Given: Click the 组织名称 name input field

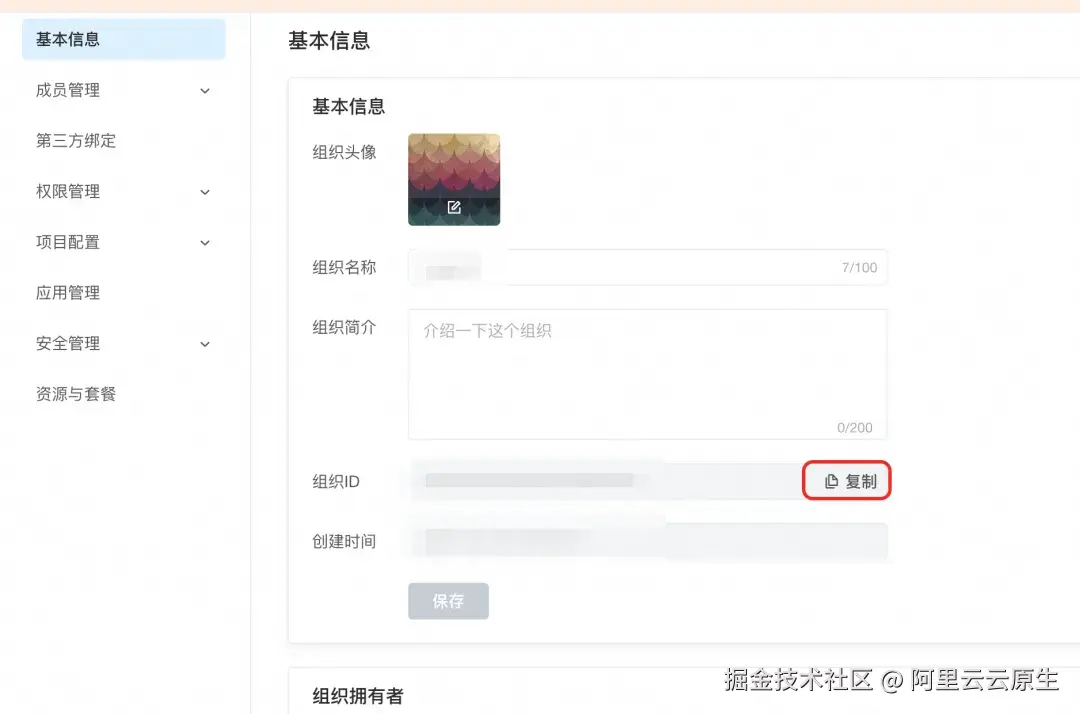Looking at the screenshot, I should click(x=648, y=267).
